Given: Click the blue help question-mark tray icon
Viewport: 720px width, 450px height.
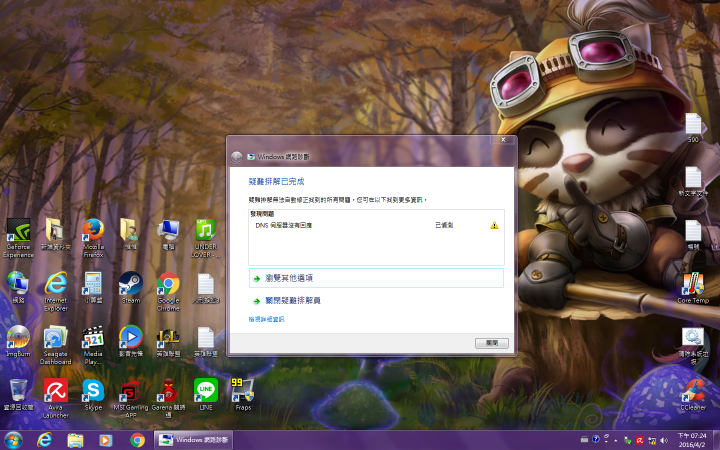Looking at the screenshot, I should 596,439.
